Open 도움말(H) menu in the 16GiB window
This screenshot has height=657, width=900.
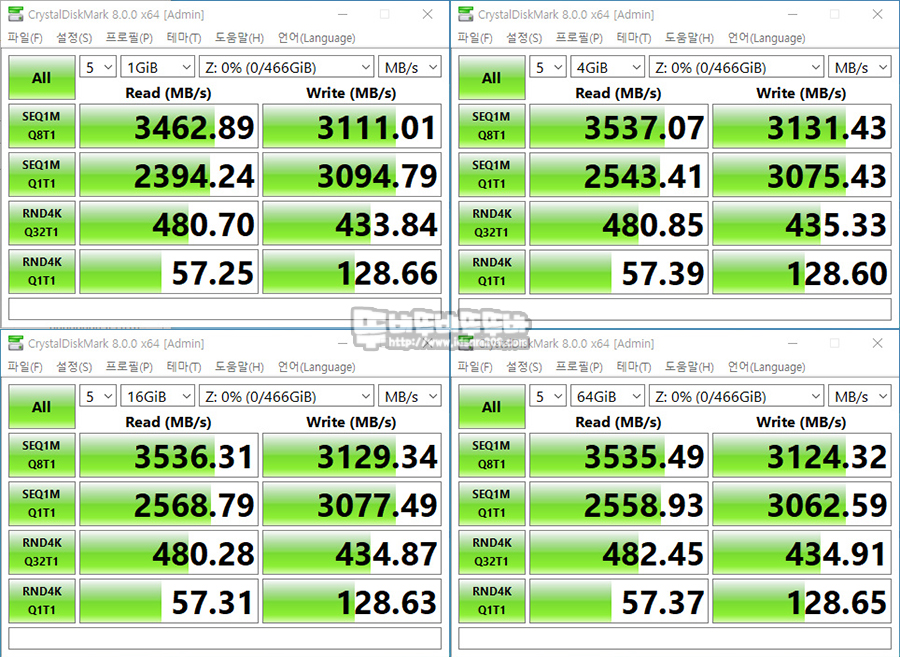[x=239, y=367]
